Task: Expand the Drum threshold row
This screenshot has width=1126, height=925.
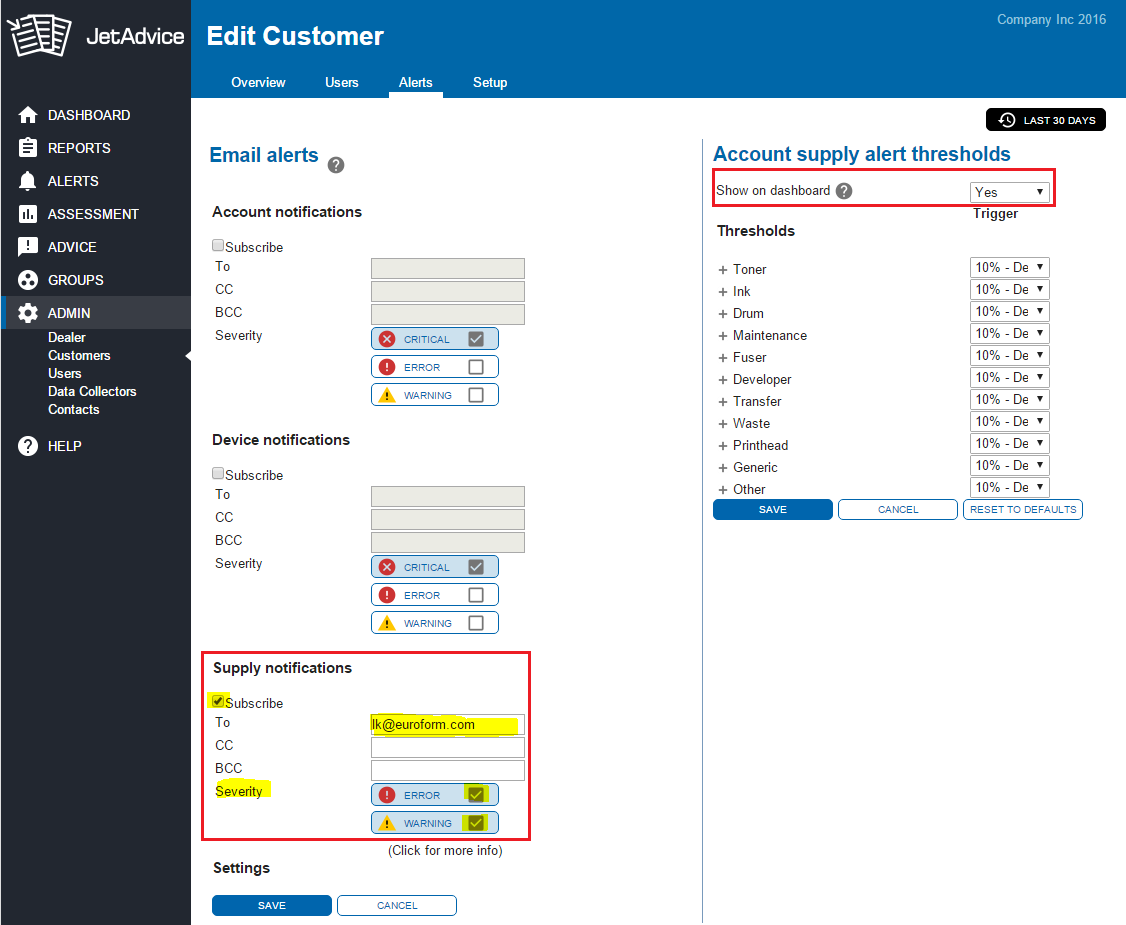Action: coord(722,314)
